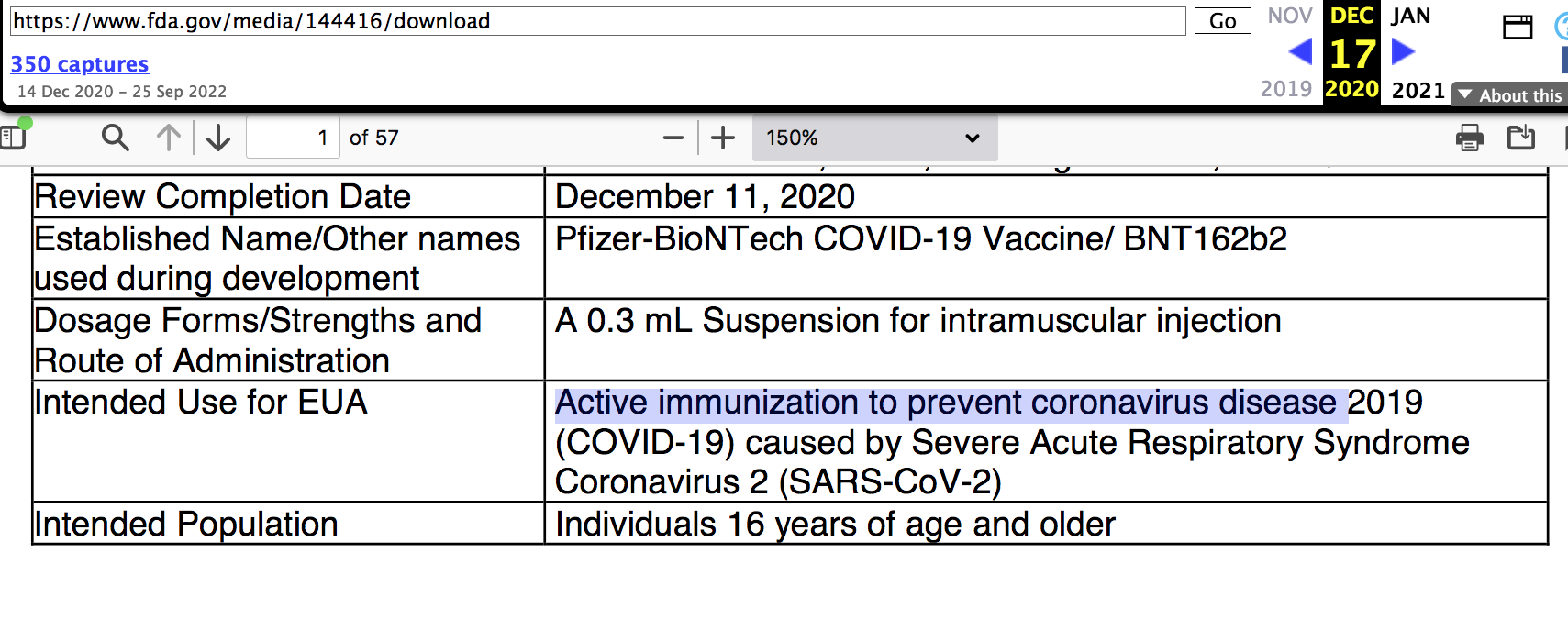Click the Wayback toolbar window icon
This screenshot has height=630, width=1568.
(x=1518, y=27)
